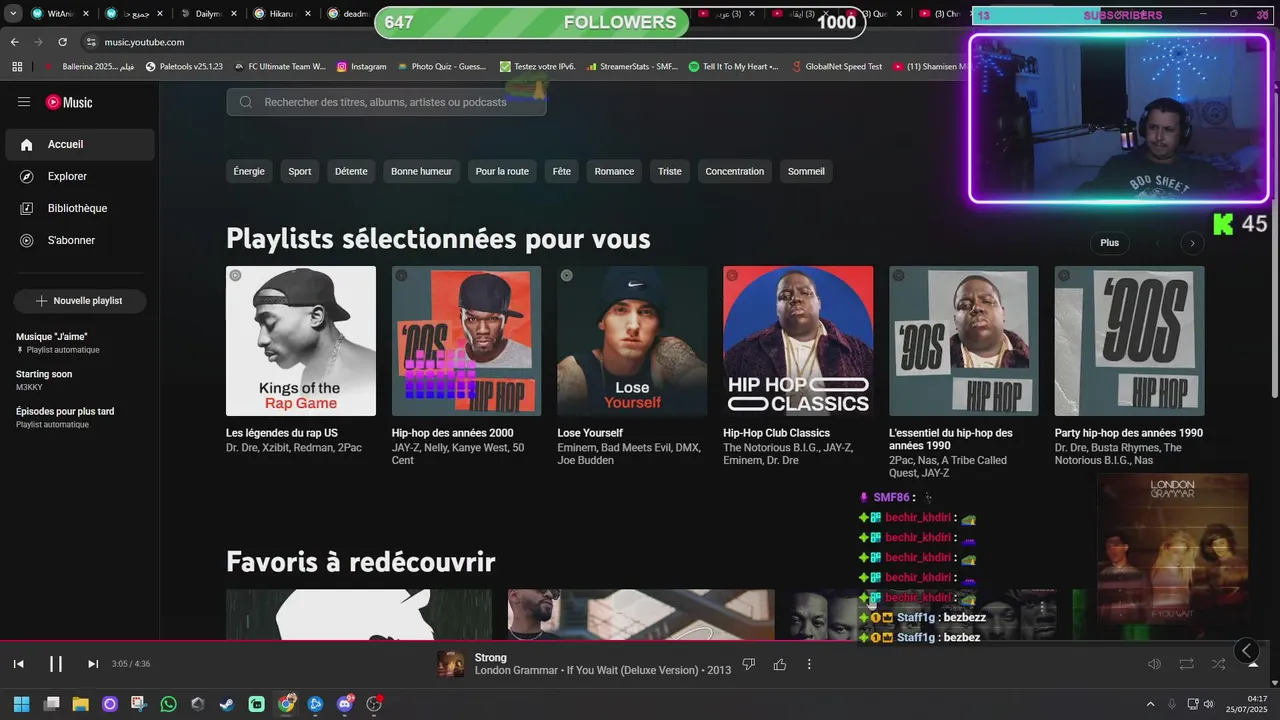Screen dimensions: 1280x720
Task: Go to Accueil in the sidebar
Action: click(x=79, y=144)
